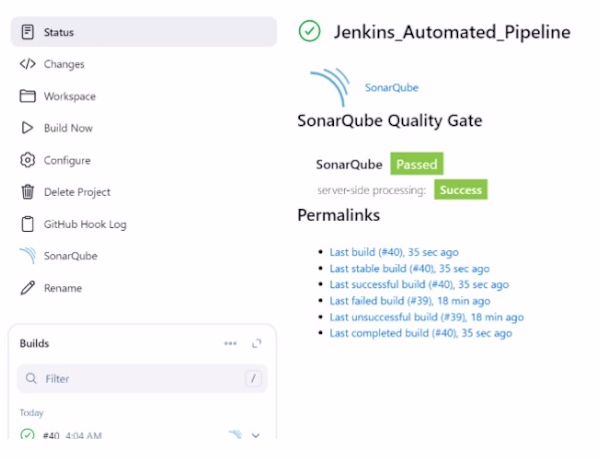Open build #40 from the builds list
600x459 pixels.
(x=51, y=435)
